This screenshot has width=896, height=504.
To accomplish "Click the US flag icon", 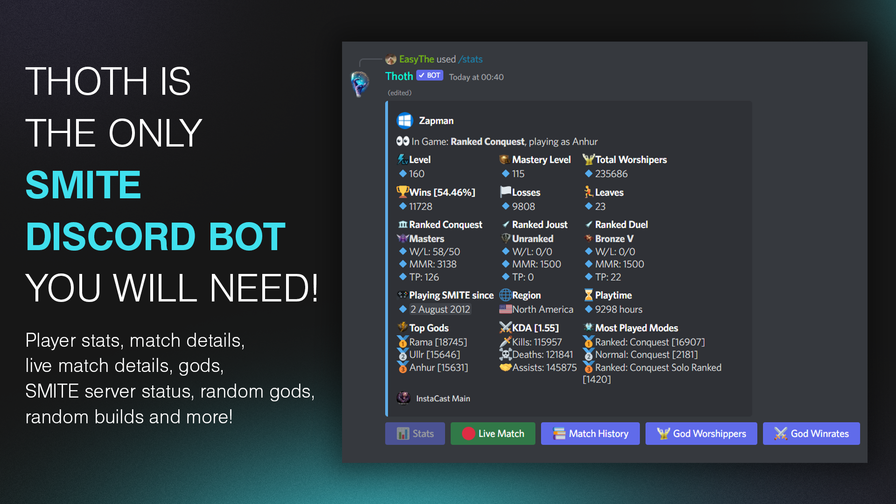I will tap(505, 309).
